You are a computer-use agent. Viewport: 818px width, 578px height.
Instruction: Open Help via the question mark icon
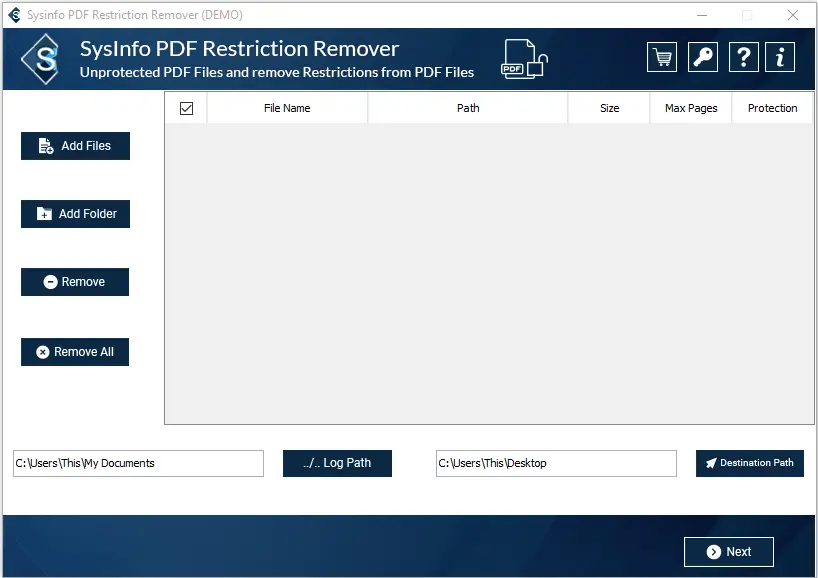point(743,57)
